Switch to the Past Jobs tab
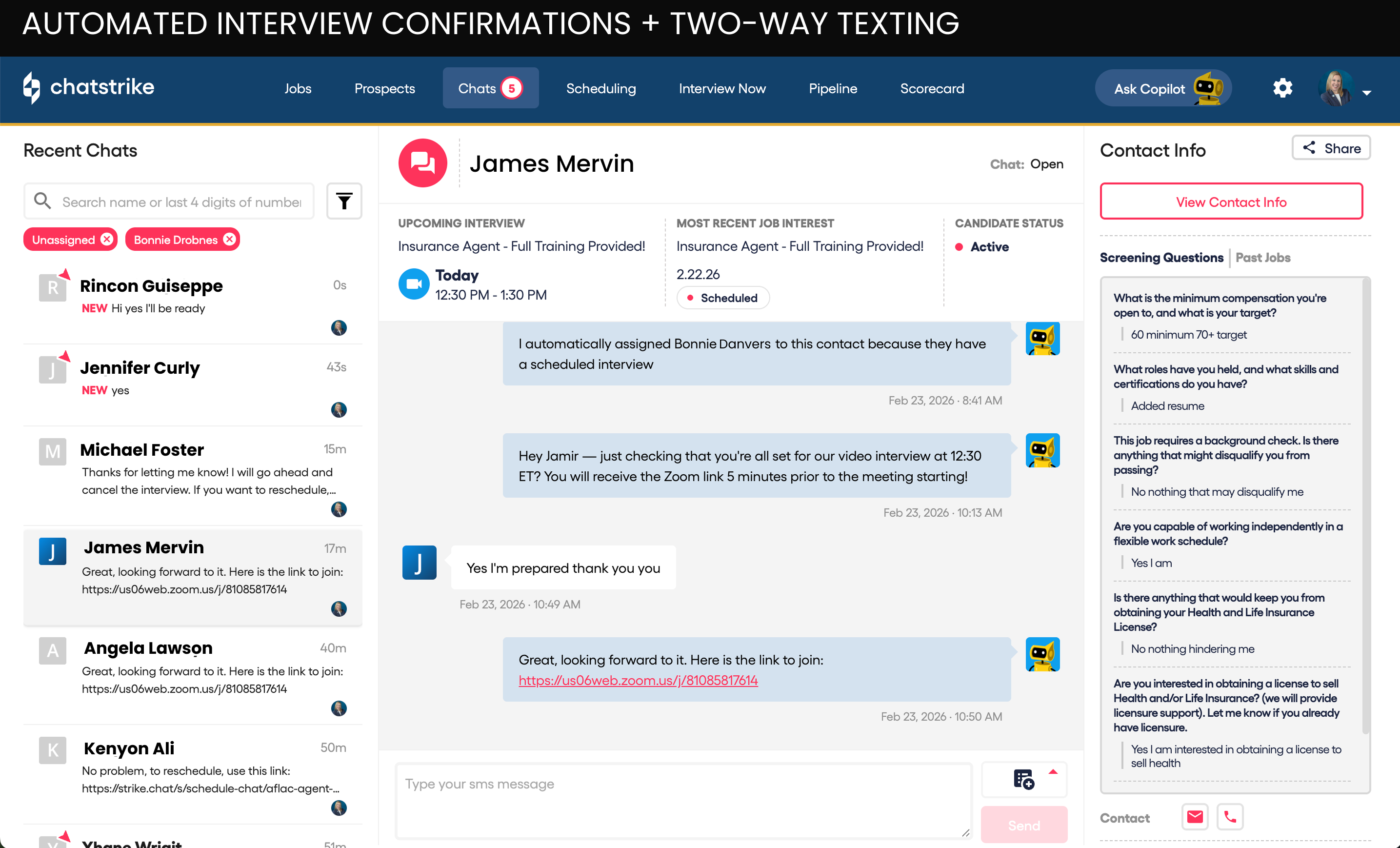 tap(1262, 258)
